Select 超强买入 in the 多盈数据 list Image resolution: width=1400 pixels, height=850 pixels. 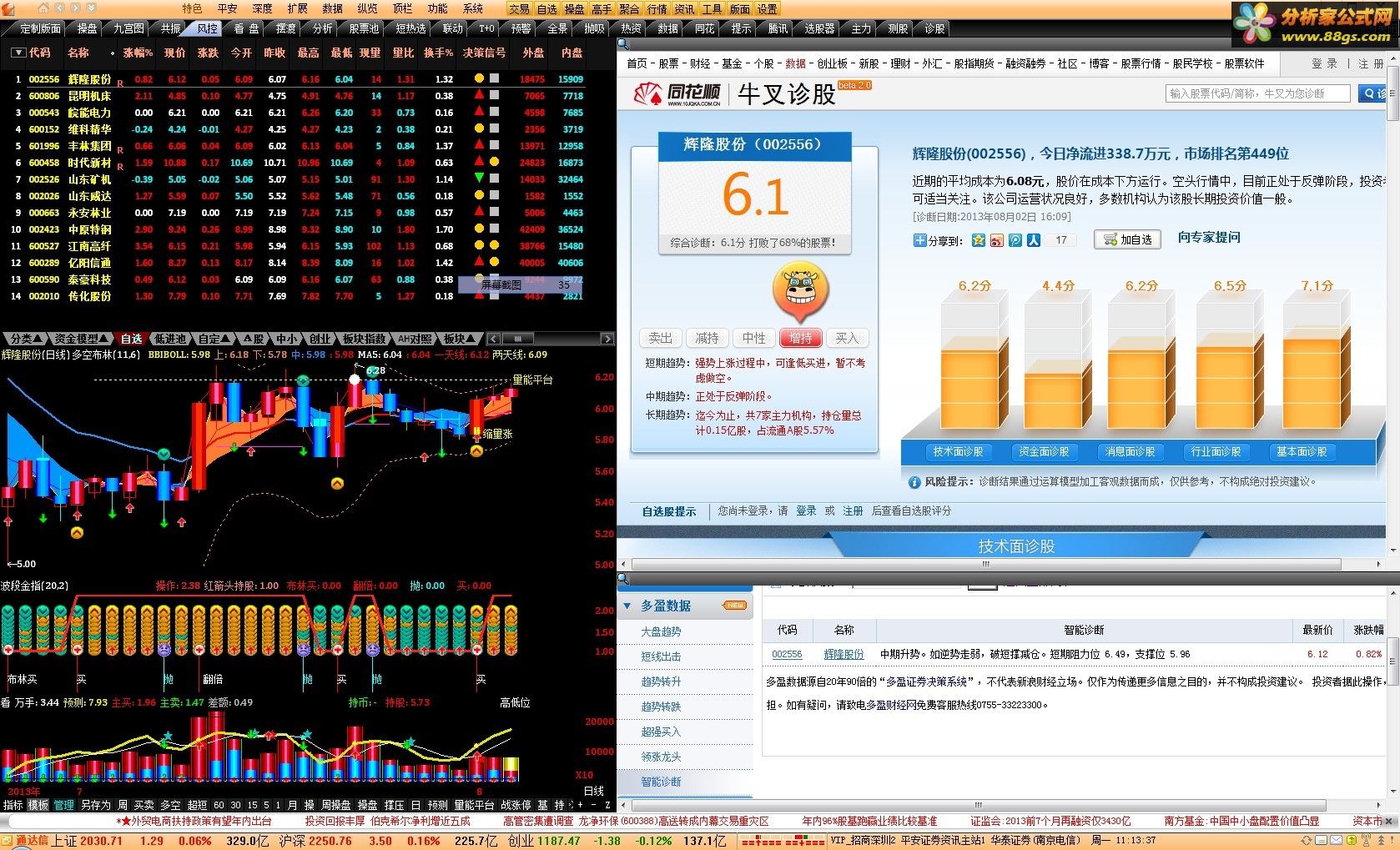coord(661,732)
